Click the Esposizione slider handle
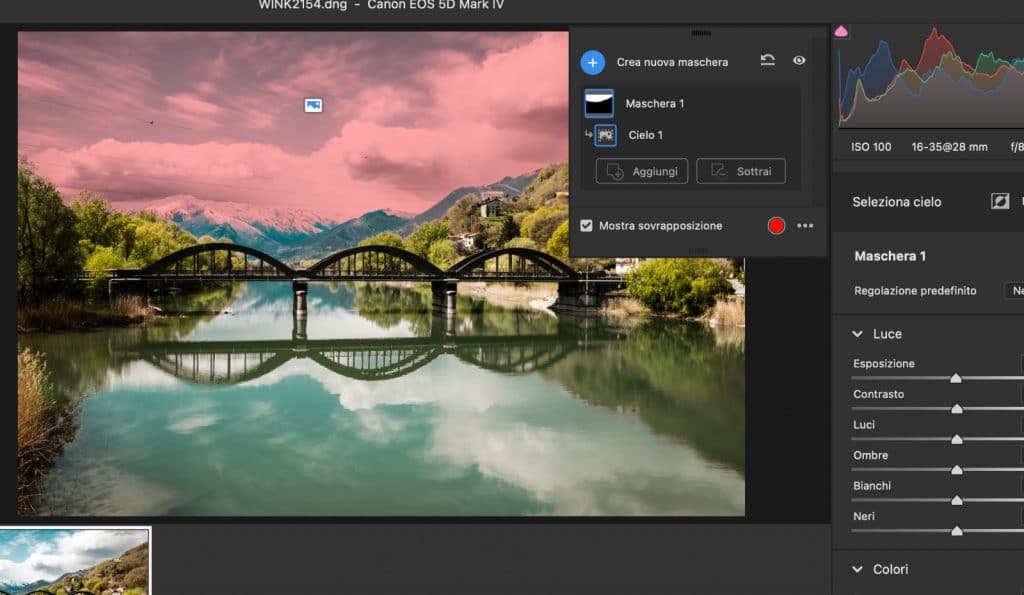1024x595 pixels. tap(955, 378)
